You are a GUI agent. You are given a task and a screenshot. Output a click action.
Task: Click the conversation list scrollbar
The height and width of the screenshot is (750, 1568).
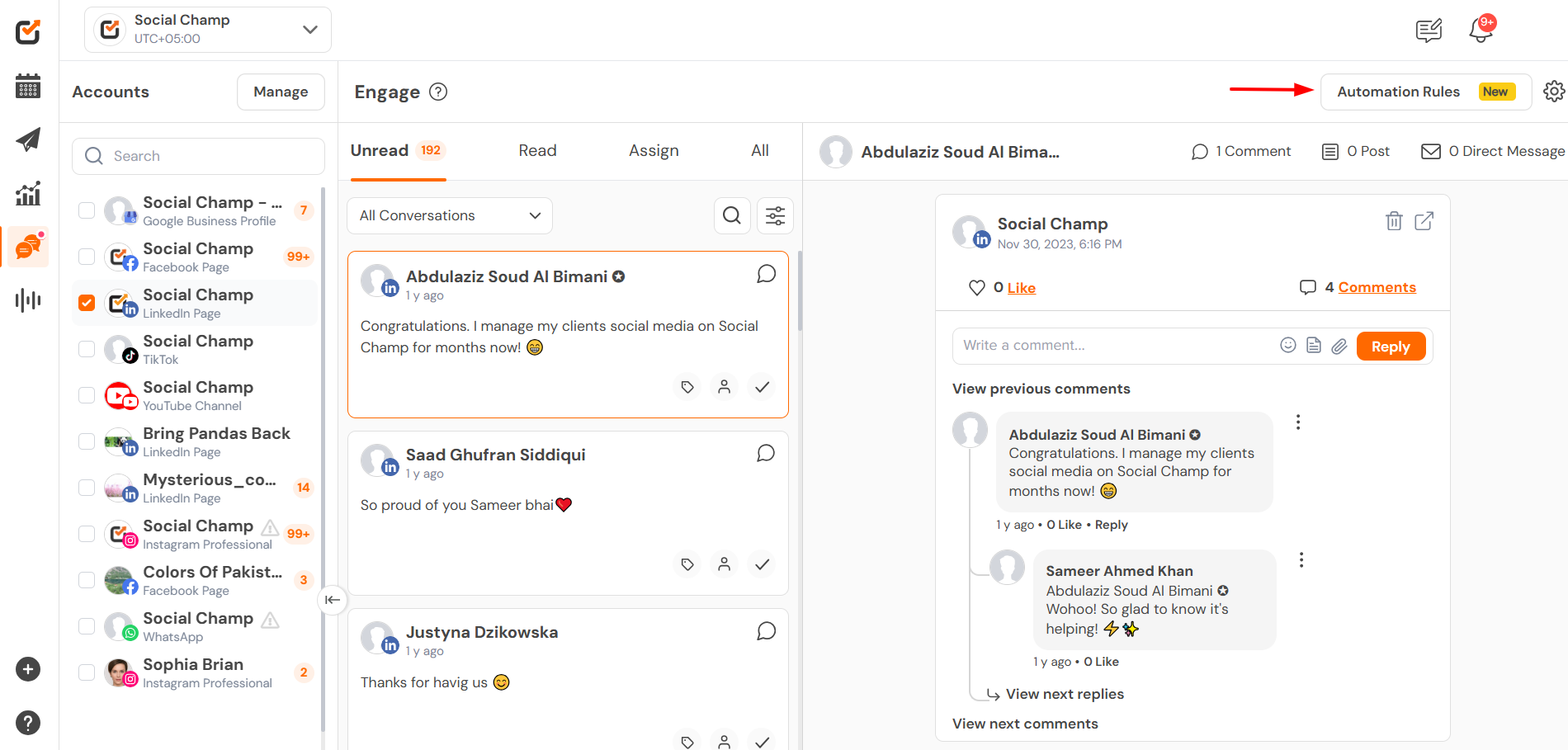pyautogui.click(x=800, y=291)
